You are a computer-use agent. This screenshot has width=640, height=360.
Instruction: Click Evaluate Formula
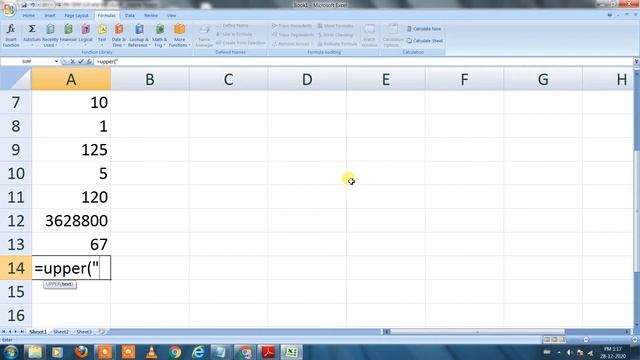point(337,44)
